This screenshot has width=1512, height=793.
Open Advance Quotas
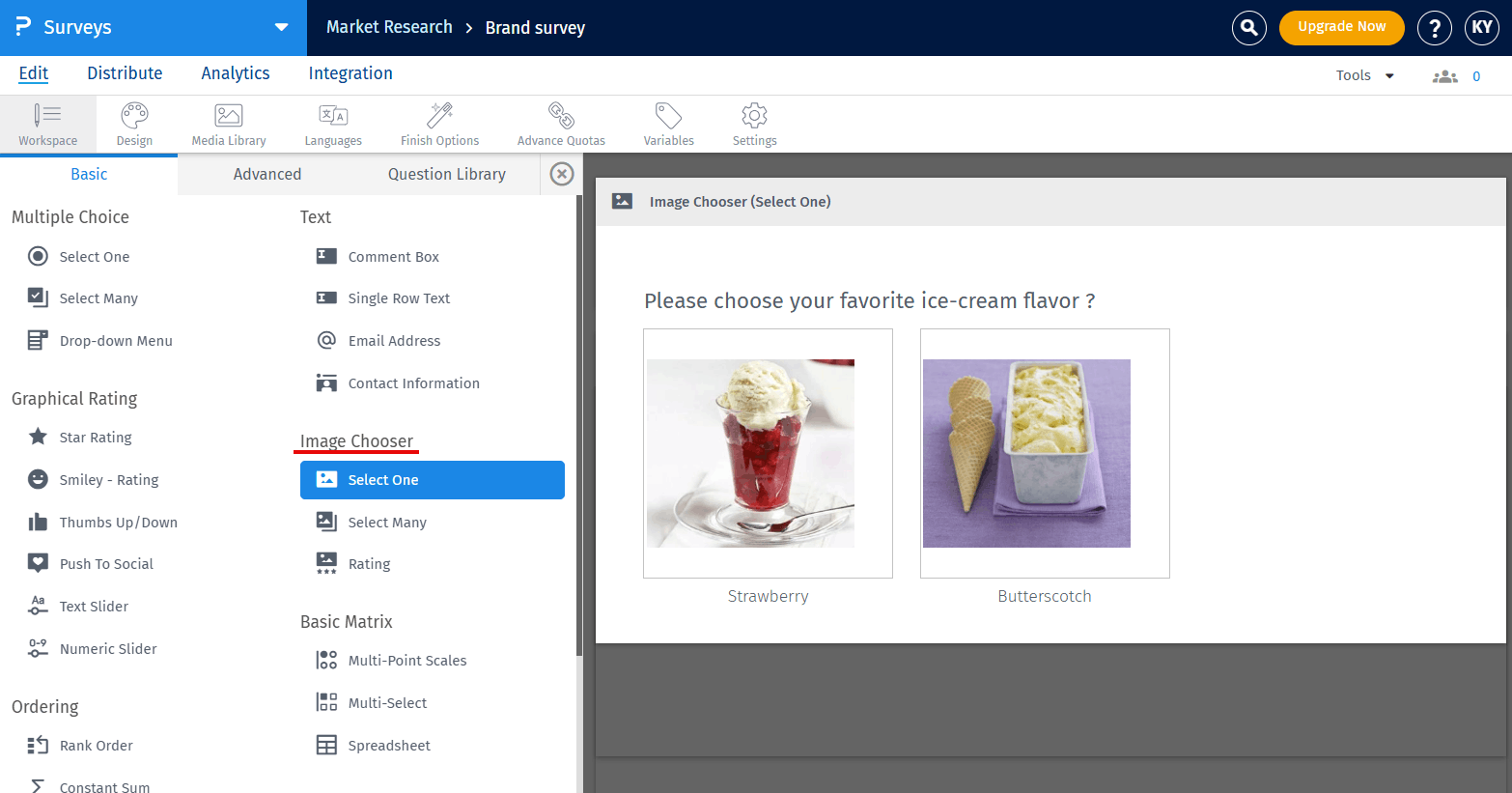(561, 124)
